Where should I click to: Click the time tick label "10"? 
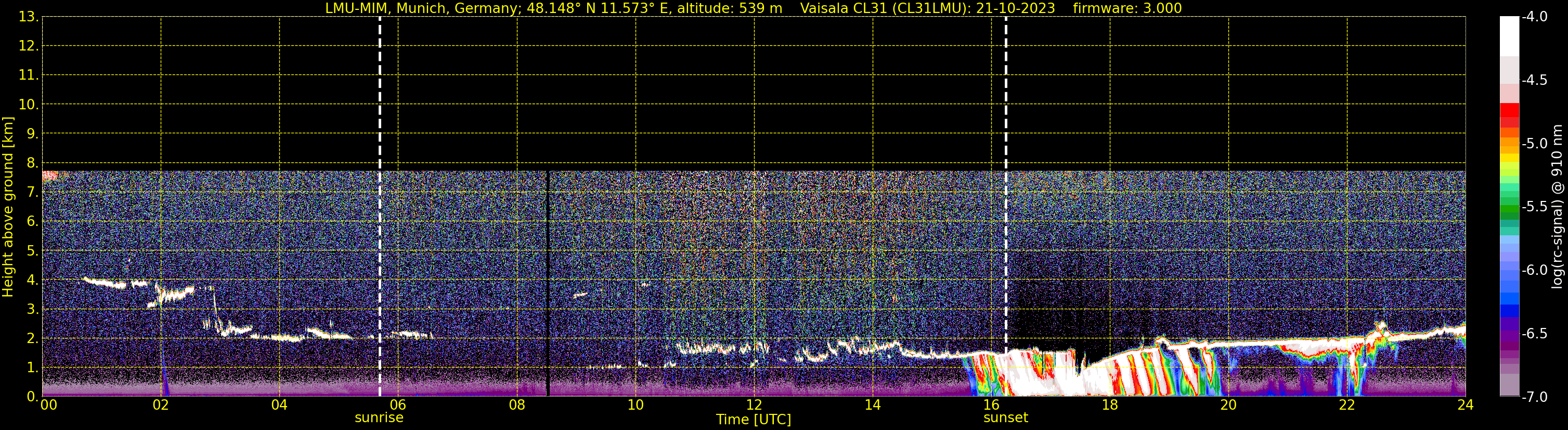(x=636, y=405)
